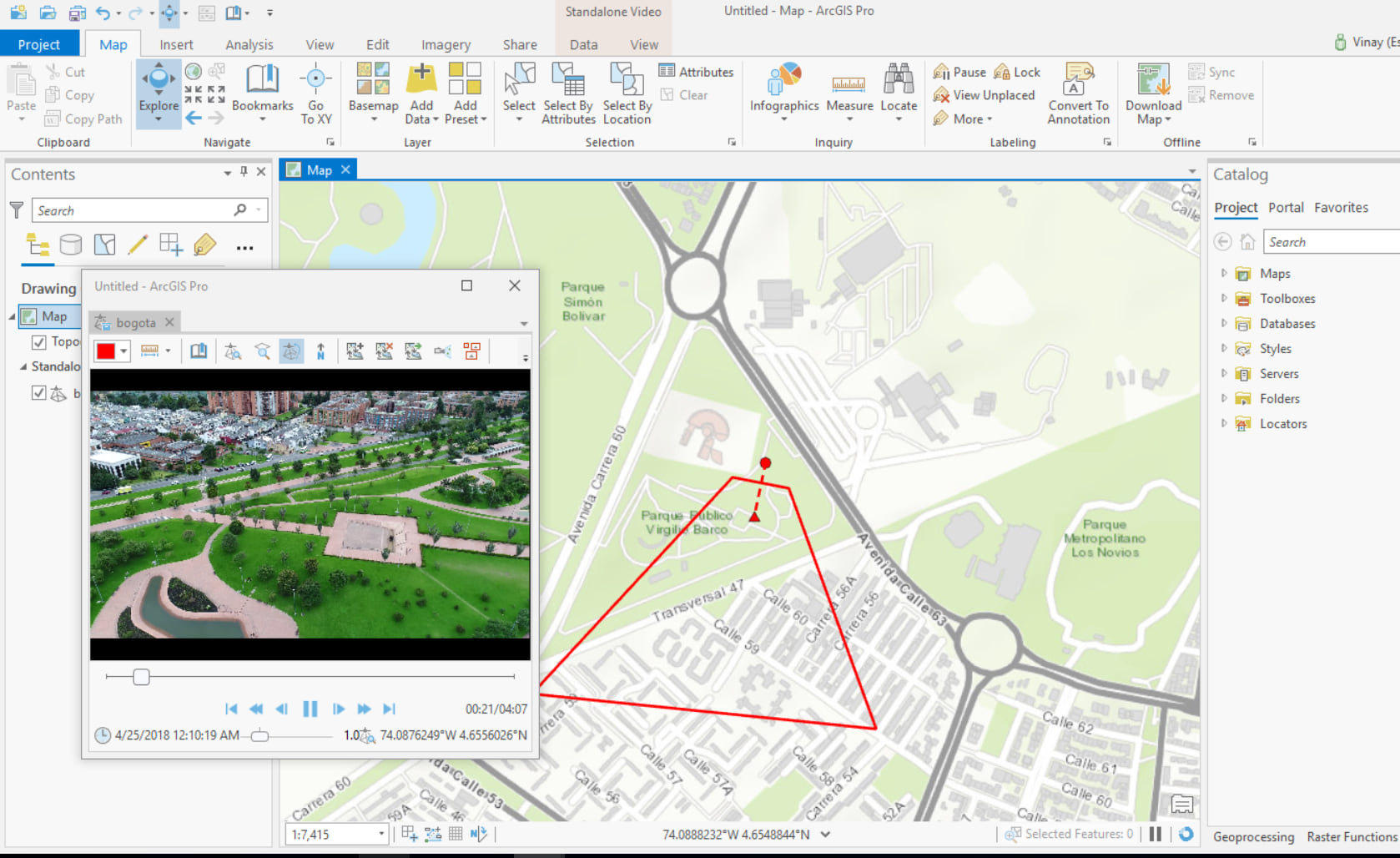Select the Explore navigation tool

point(158,92)
